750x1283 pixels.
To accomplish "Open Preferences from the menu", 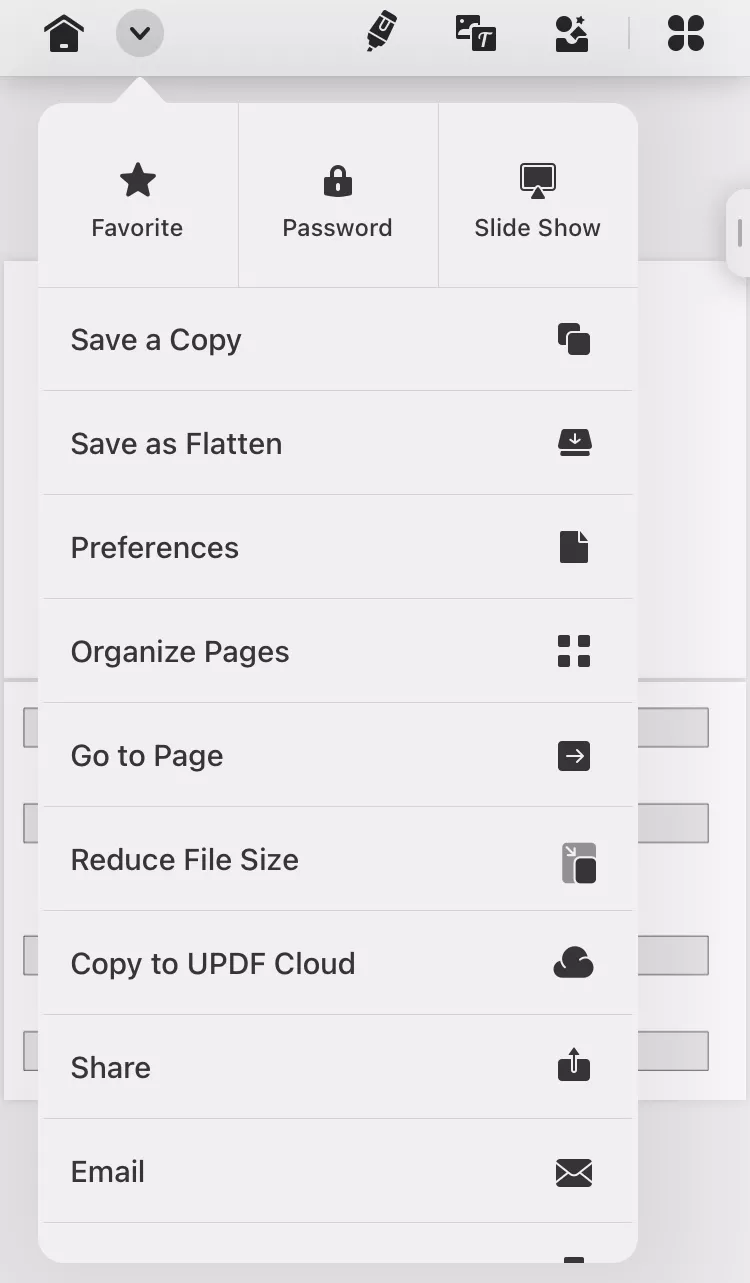I will pos(338,548).
